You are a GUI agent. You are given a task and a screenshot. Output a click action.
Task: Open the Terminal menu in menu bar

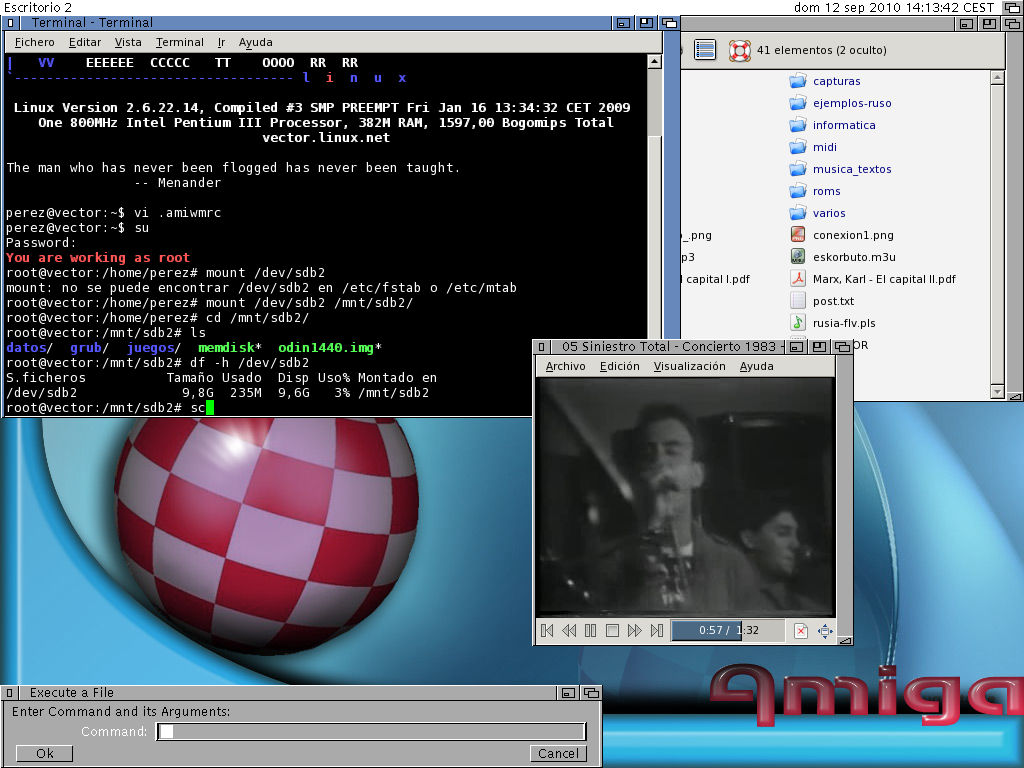coord(180,42)
